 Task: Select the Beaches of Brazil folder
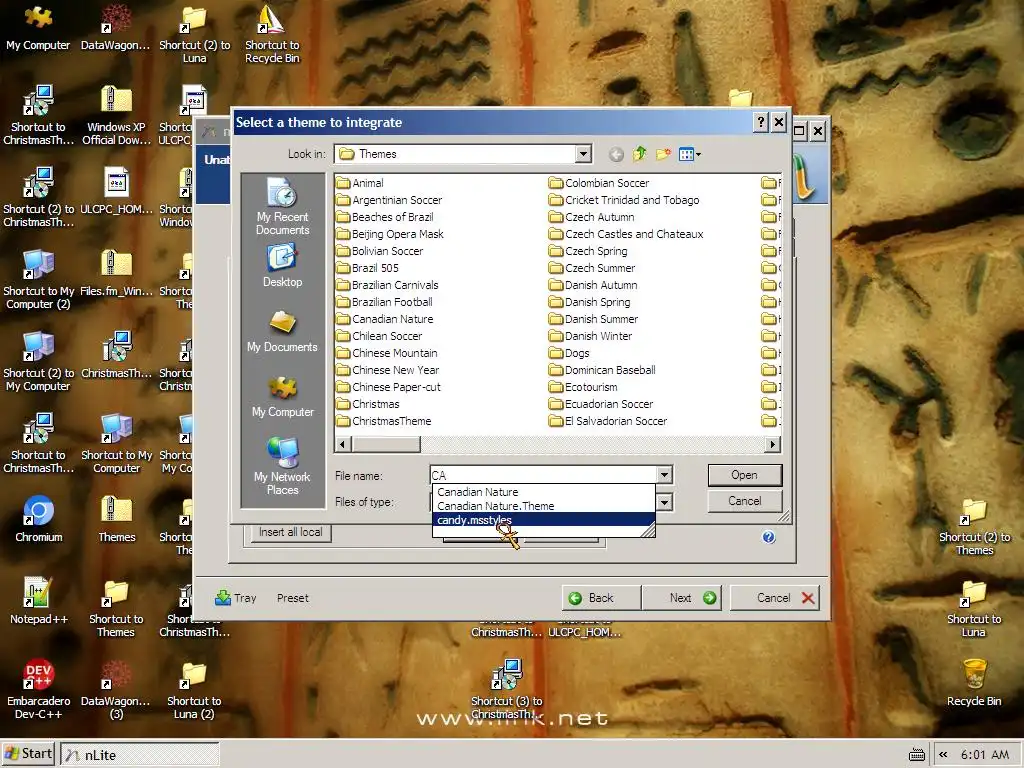tap(385, 217)
